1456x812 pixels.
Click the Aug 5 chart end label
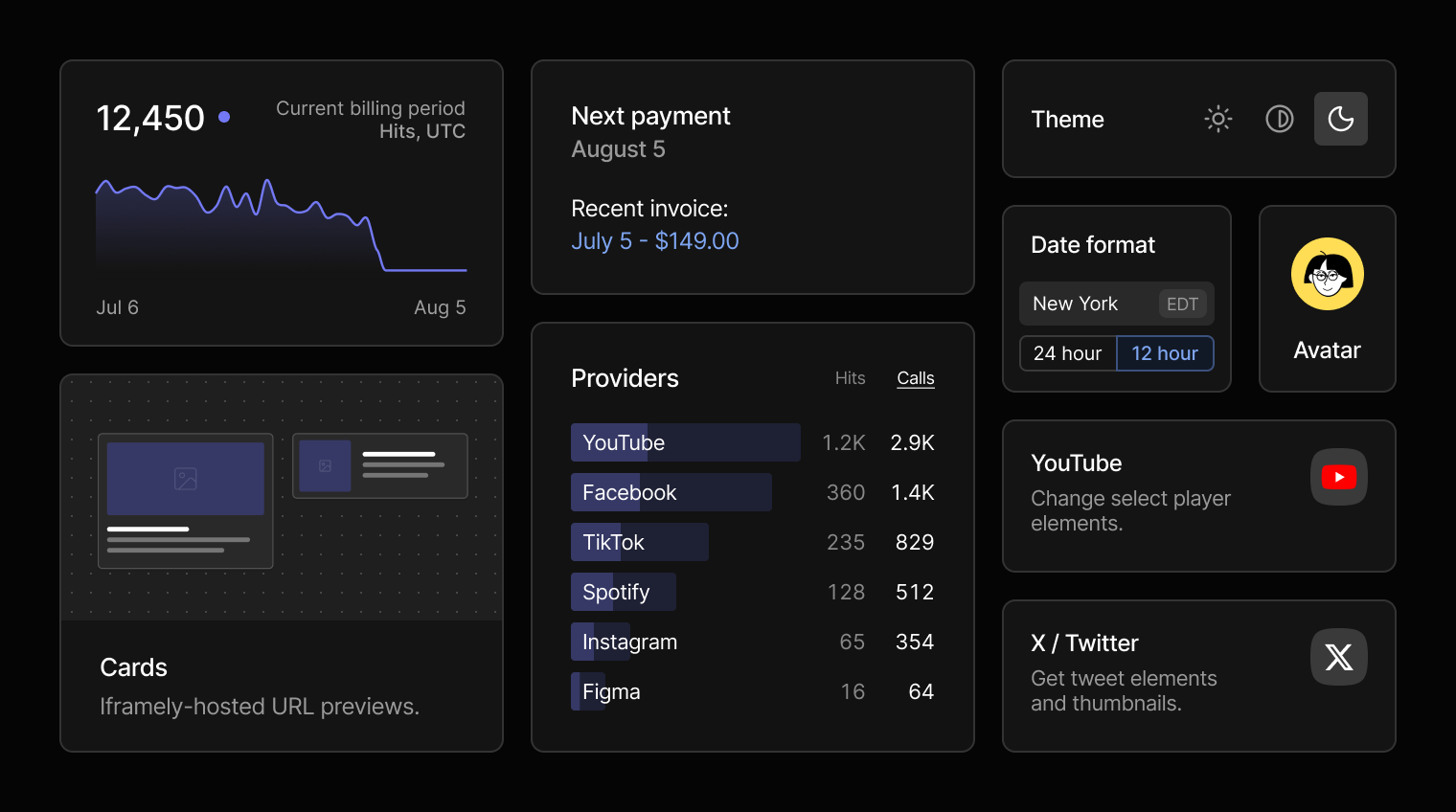[440, 307]
